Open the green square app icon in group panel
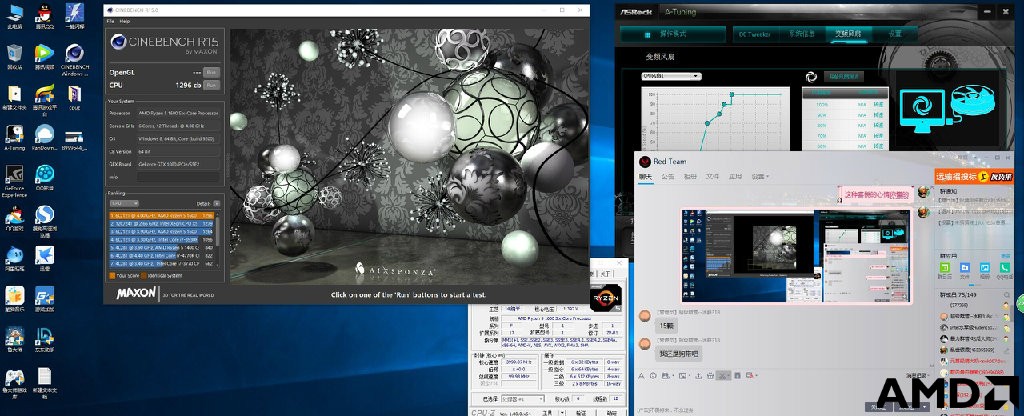This screenshot has width=1024, height=416. click(945, 270)
